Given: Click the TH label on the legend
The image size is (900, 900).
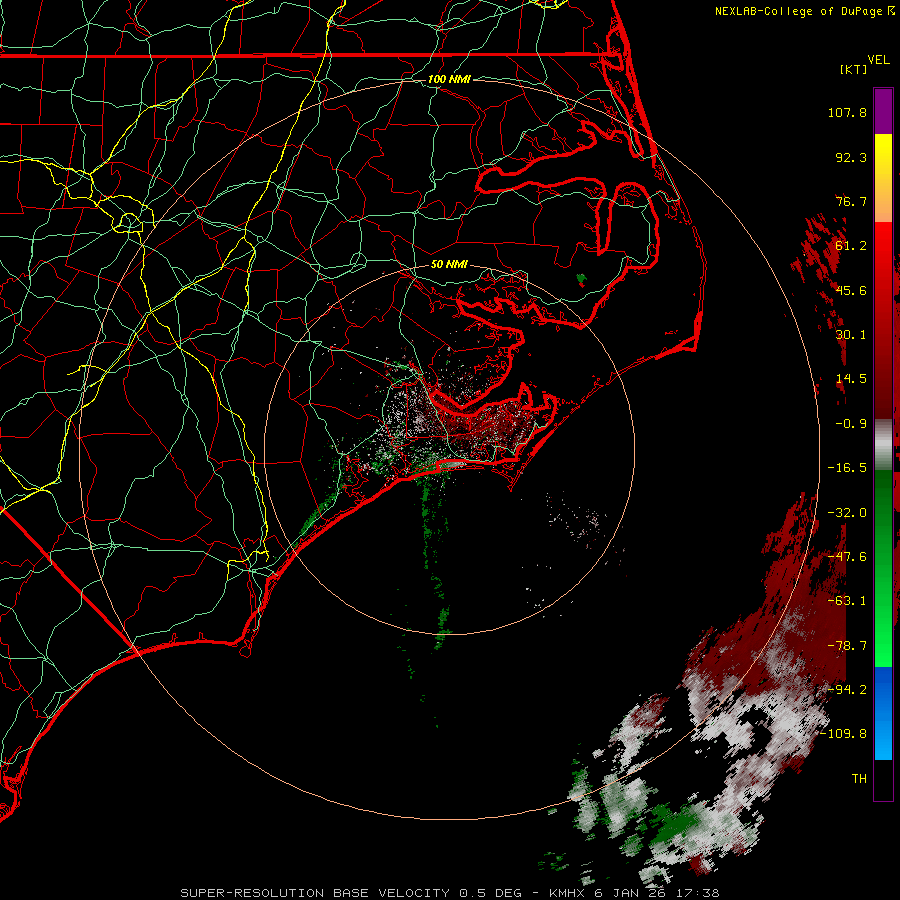Looking at the screenshot, I should pyautogui.click(x=859, y=779).
